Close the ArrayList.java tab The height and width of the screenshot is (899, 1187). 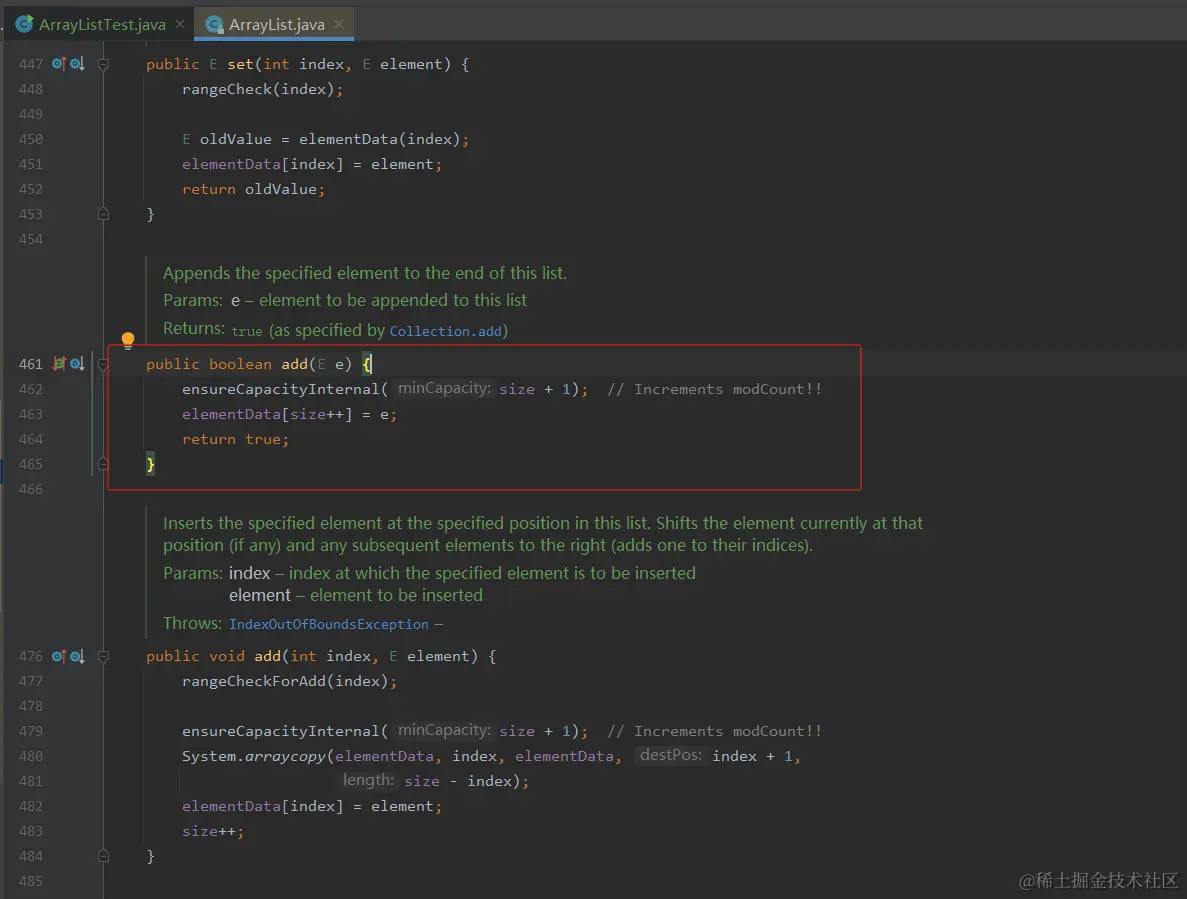(x=339, y=24)
